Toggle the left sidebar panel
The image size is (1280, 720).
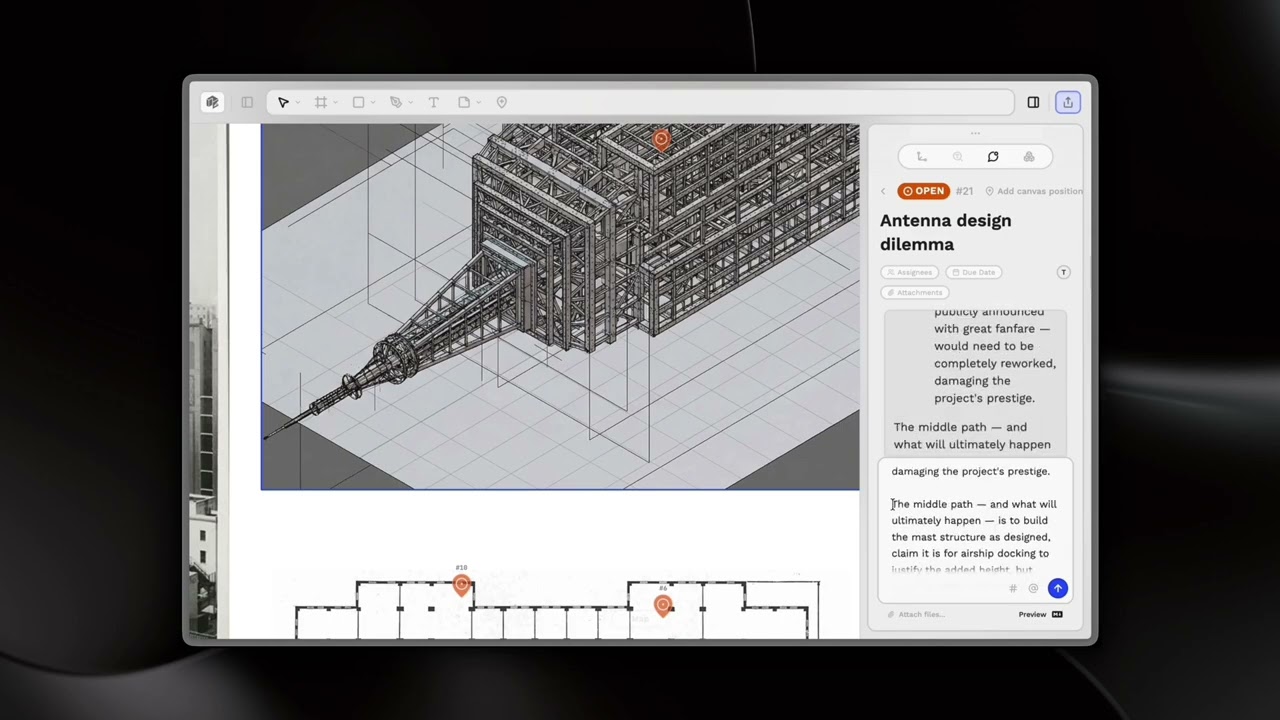pyautogui.click(x=247, y=102)
